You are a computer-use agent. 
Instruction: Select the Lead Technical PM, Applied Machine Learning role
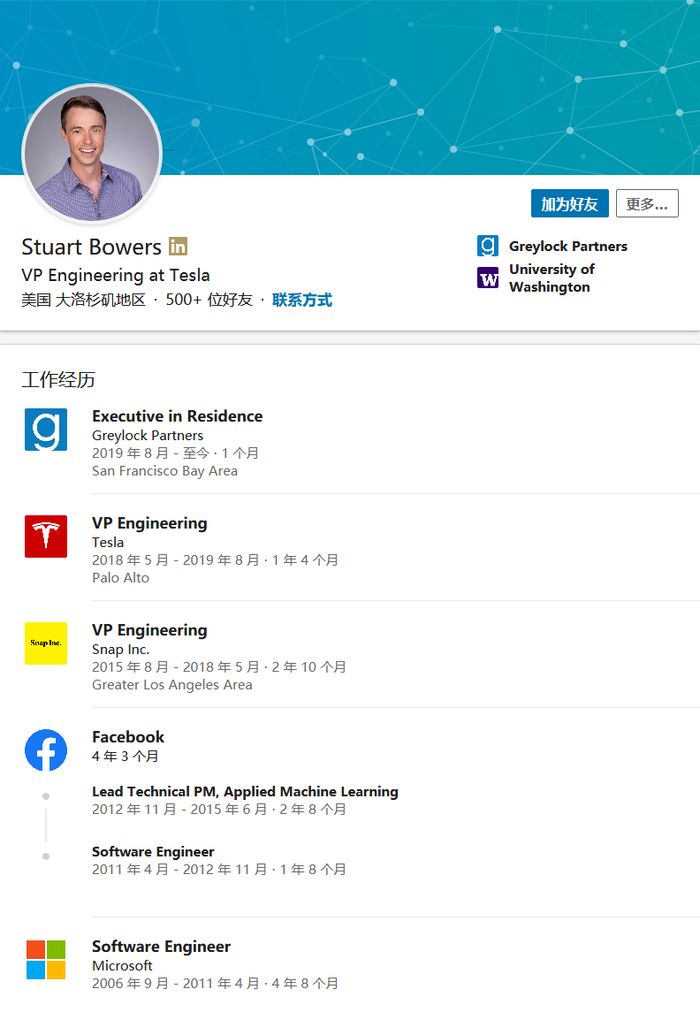click(245, 791)
